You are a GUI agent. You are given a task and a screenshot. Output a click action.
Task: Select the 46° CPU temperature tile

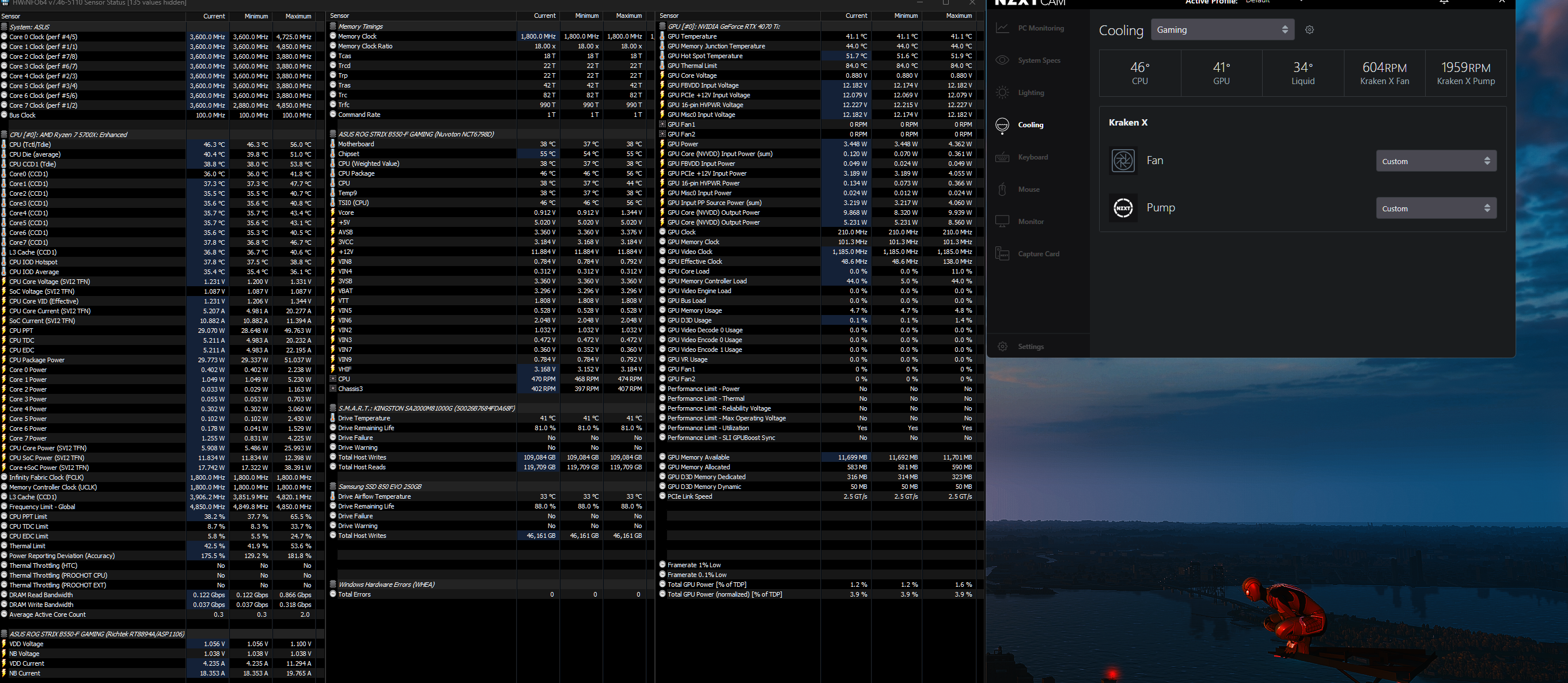point(1139,73)
